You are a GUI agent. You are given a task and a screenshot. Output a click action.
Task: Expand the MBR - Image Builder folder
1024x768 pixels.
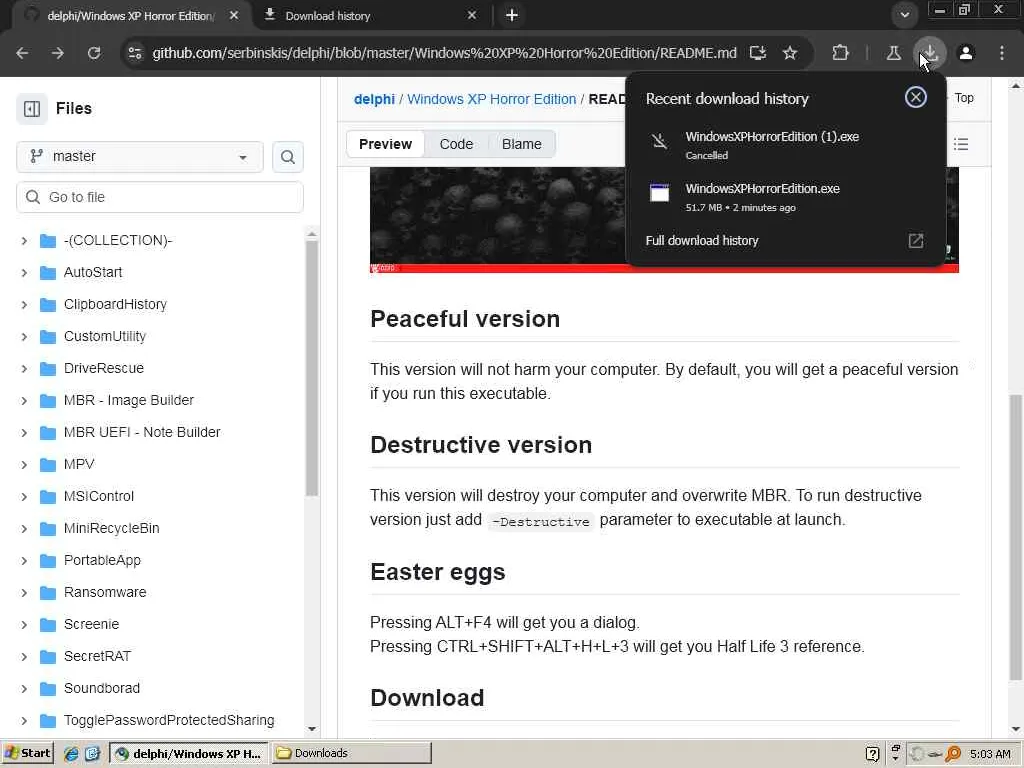tap(24, 400)
